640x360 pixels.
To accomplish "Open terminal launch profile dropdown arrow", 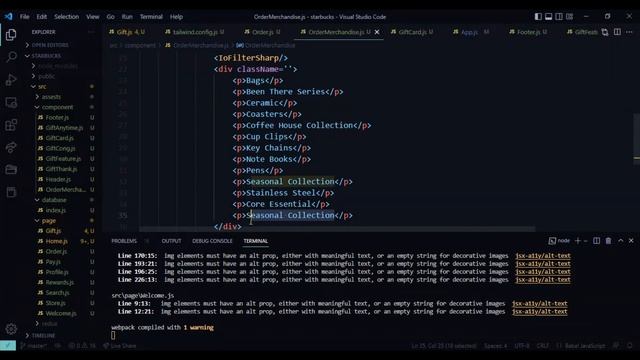I will [586, 241].
